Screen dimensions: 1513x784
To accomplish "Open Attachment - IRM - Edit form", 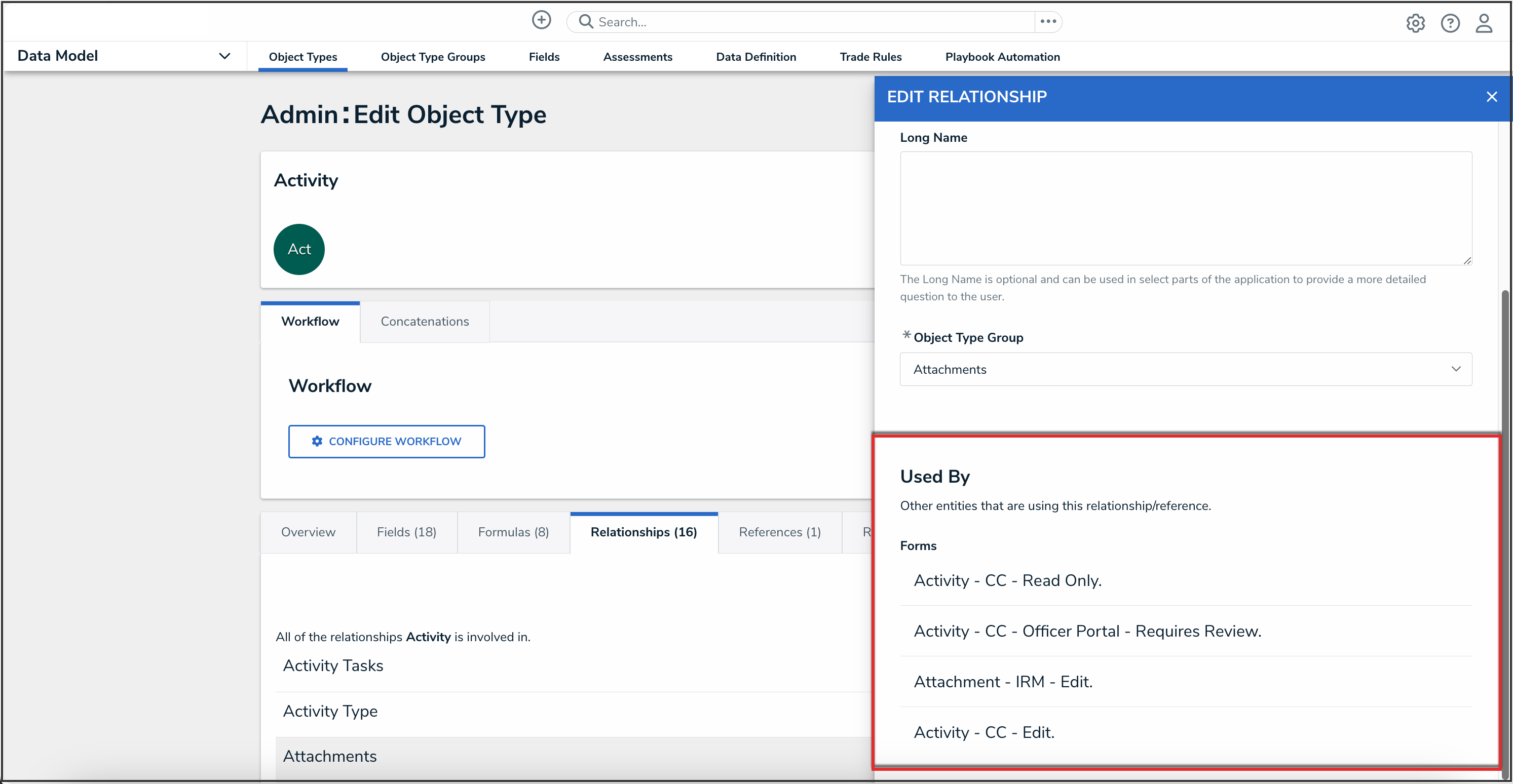I will (x=1003, y=681).
